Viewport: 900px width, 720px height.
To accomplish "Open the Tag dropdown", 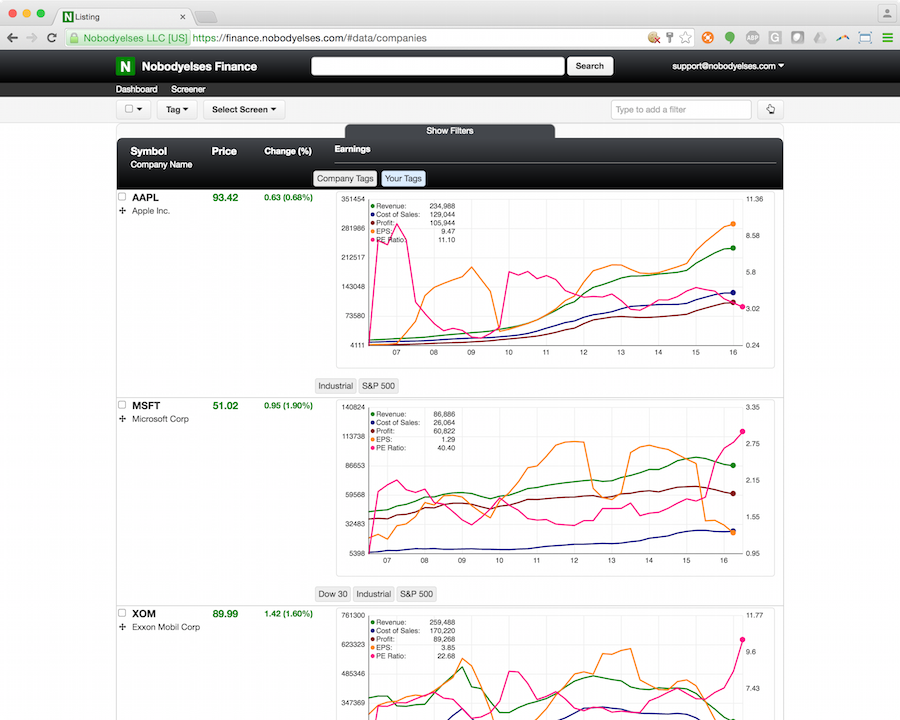I will (176, 109).
